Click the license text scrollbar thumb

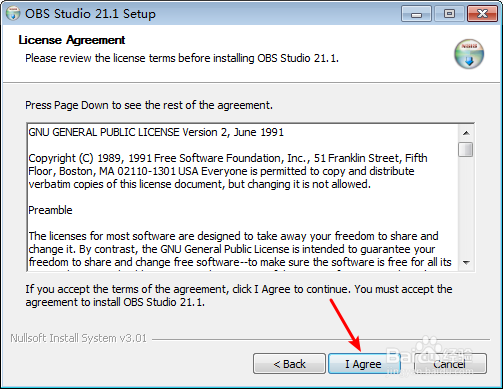466,149
